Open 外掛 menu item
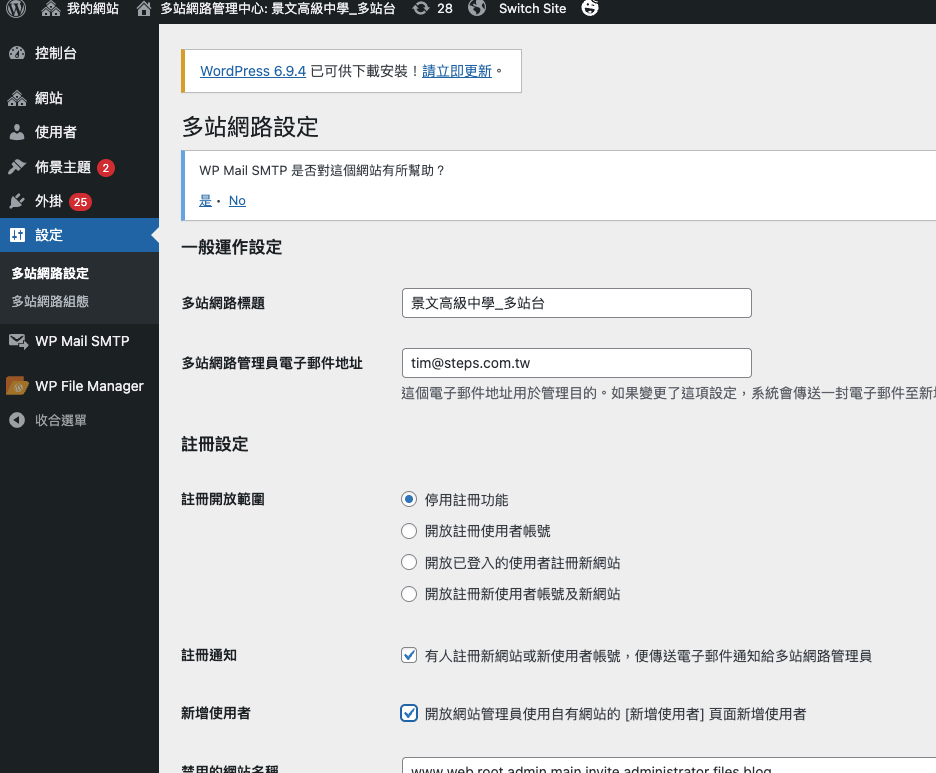 coord(49,201)
